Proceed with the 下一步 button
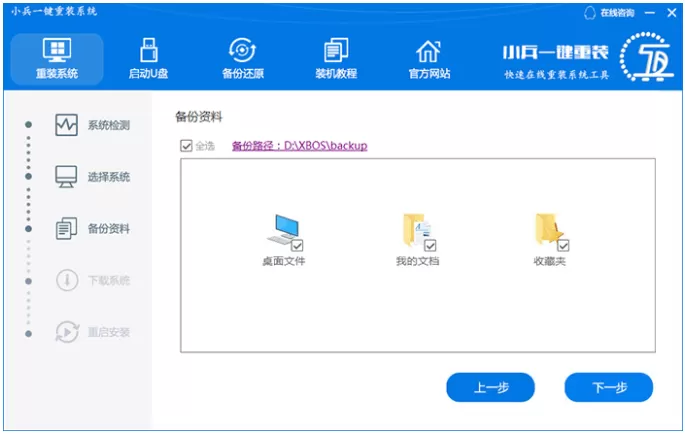685x434 pixels. click(x=609, y=387)
